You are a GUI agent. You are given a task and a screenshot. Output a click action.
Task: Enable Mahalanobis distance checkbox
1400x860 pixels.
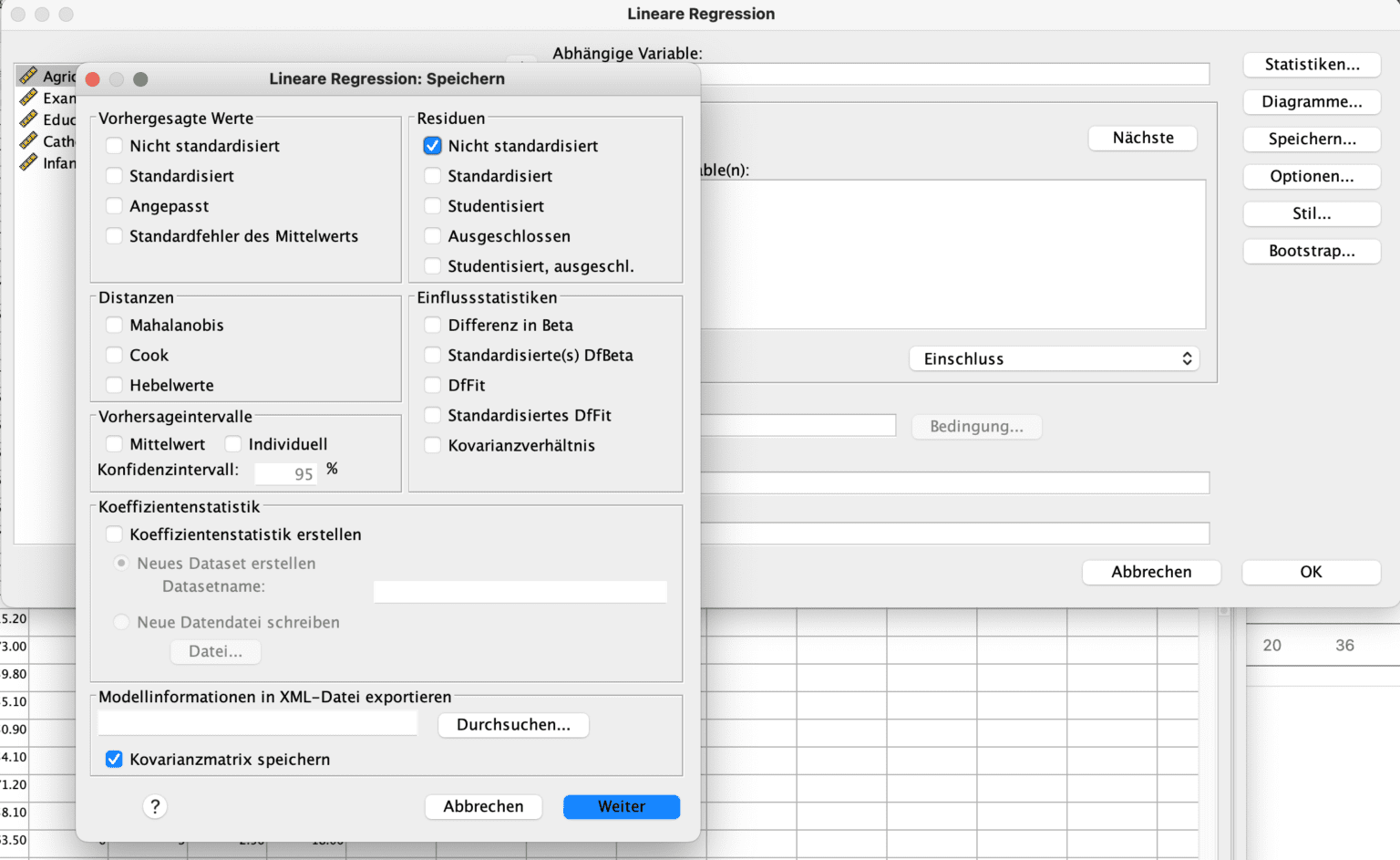115,326
